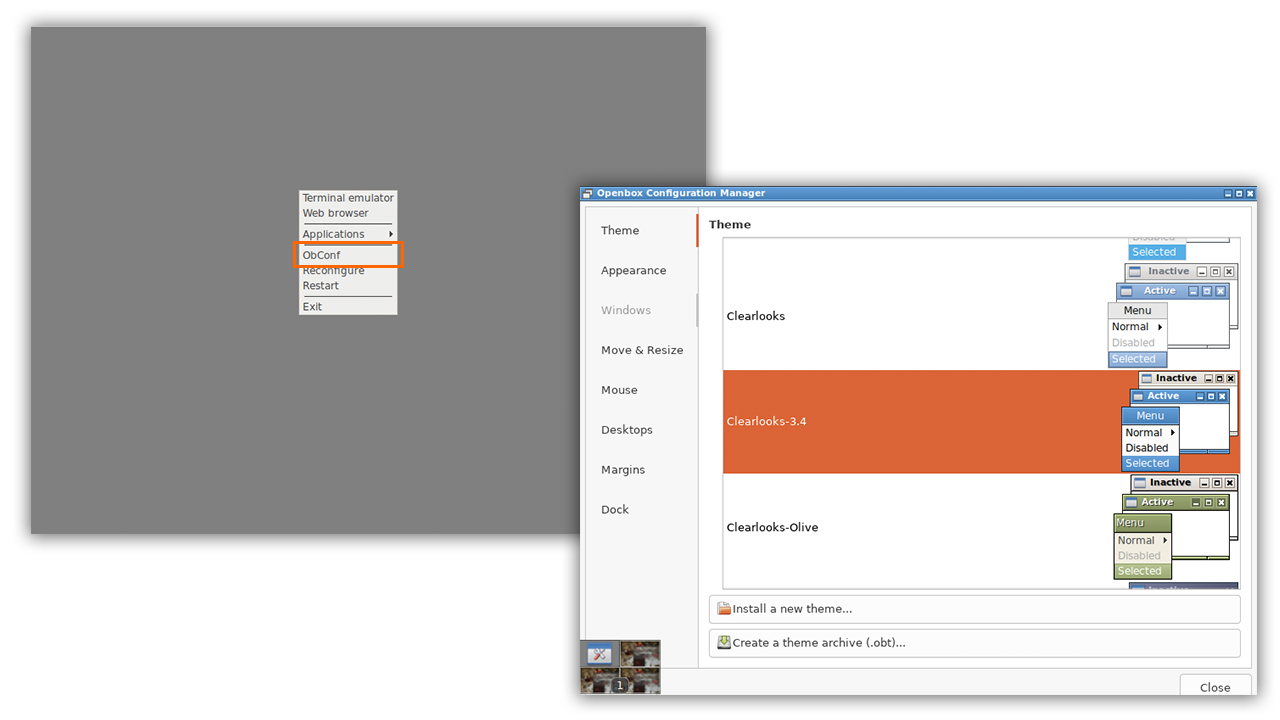This screenshot has height=720, width=1280.
Task: Select Exit in the desktop menu
Action: click(x=348, y=307)
